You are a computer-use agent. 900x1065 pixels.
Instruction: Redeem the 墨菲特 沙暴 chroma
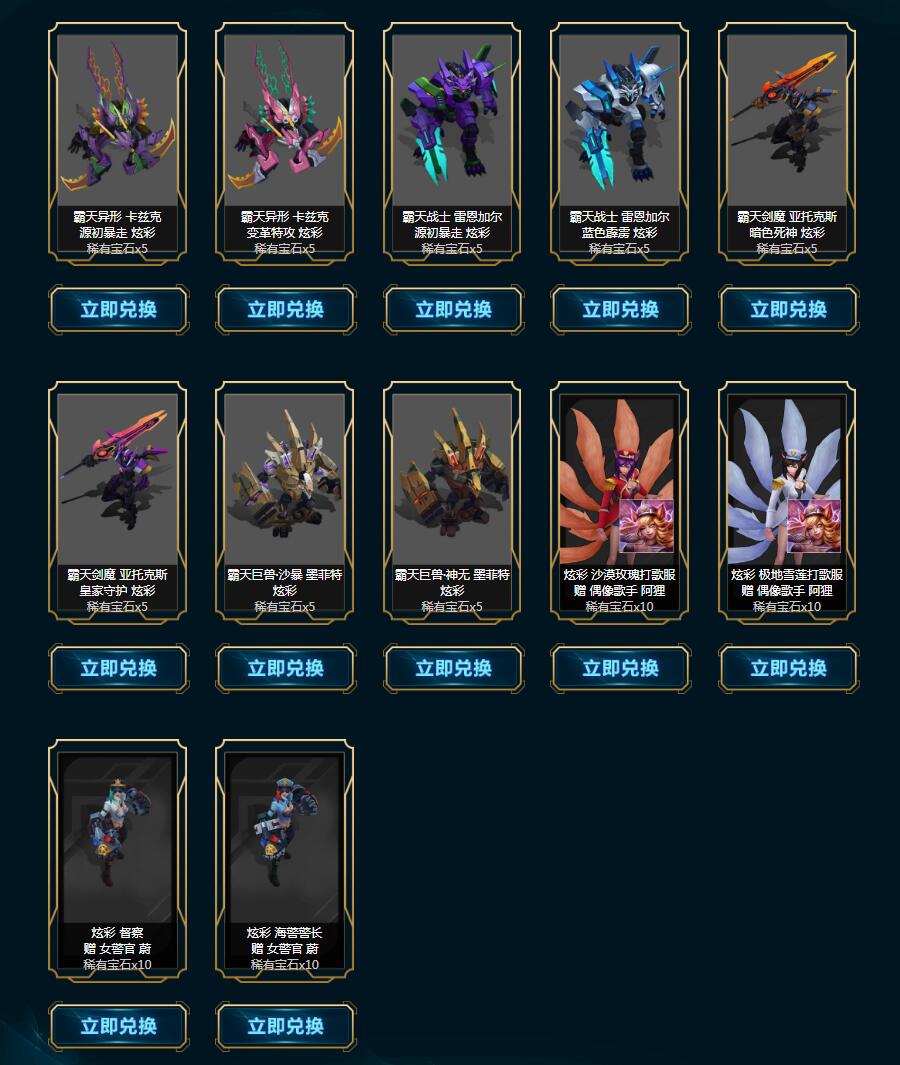285,668
